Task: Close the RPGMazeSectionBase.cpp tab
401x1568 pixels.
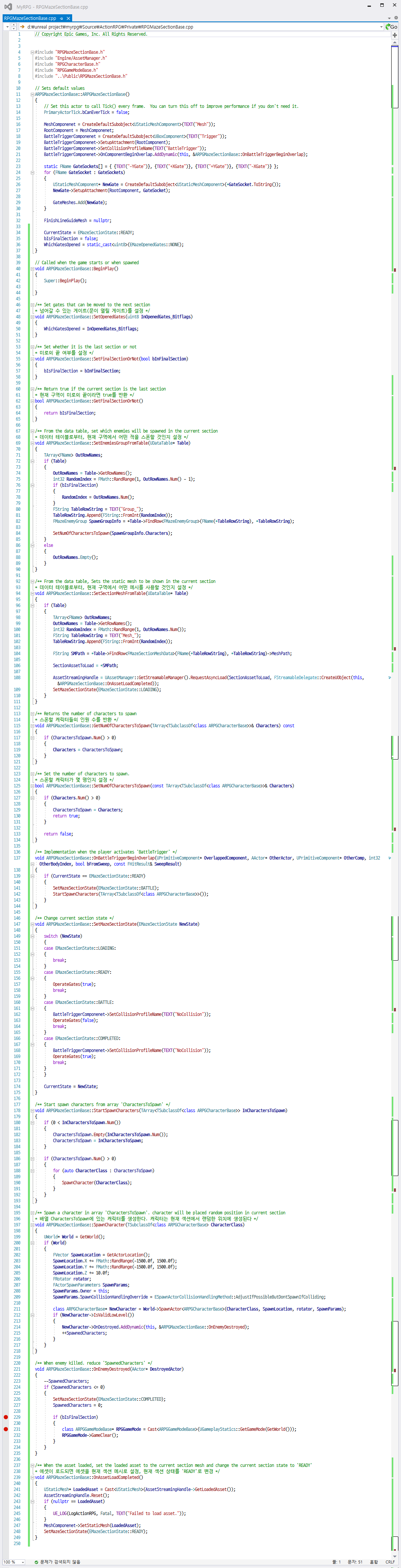Action: tap(68, 18)
